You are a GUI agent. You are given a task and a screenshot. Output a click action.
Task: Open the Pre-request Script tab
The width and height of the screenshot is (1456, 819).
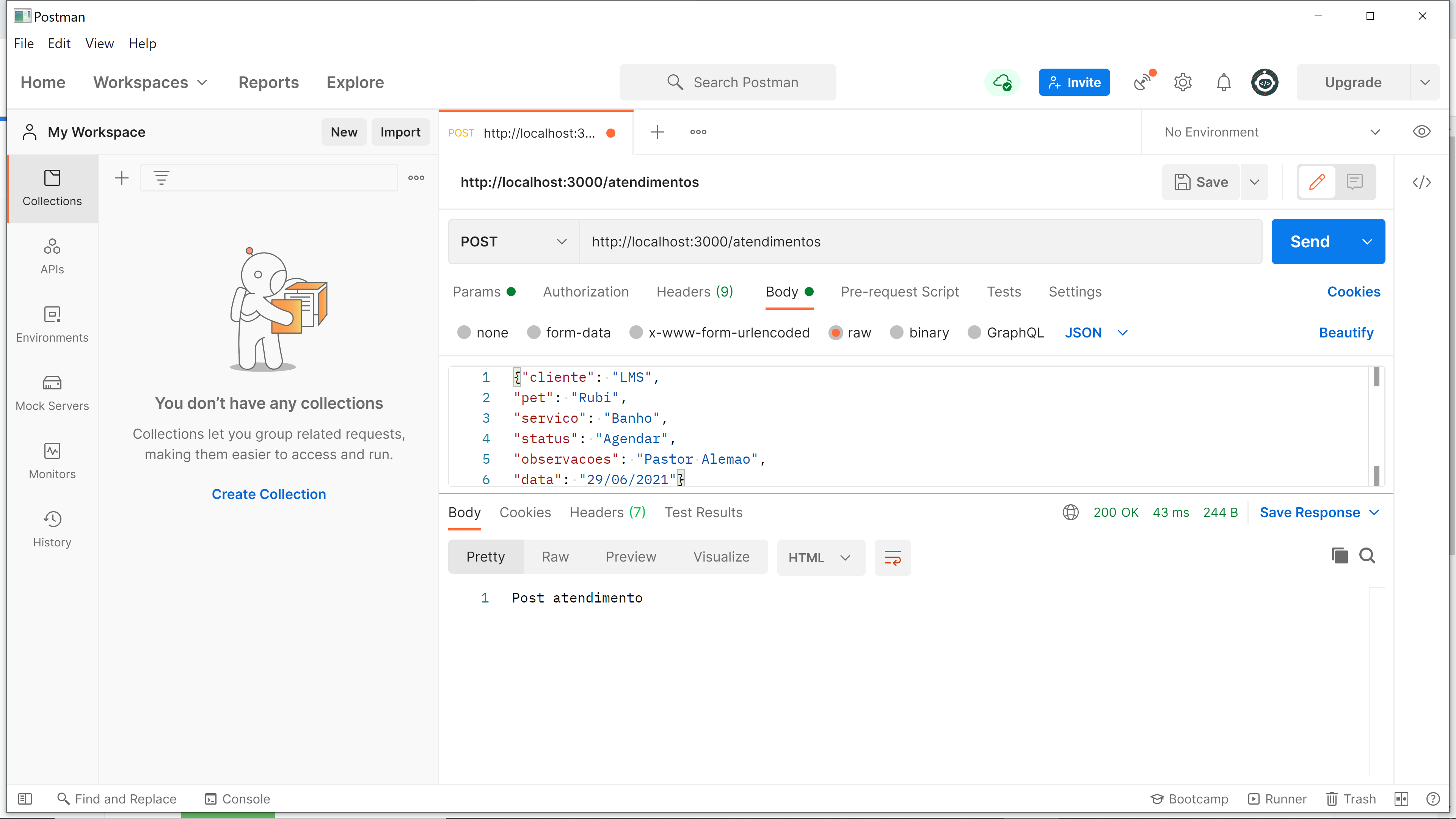click(x=900, y=292)
